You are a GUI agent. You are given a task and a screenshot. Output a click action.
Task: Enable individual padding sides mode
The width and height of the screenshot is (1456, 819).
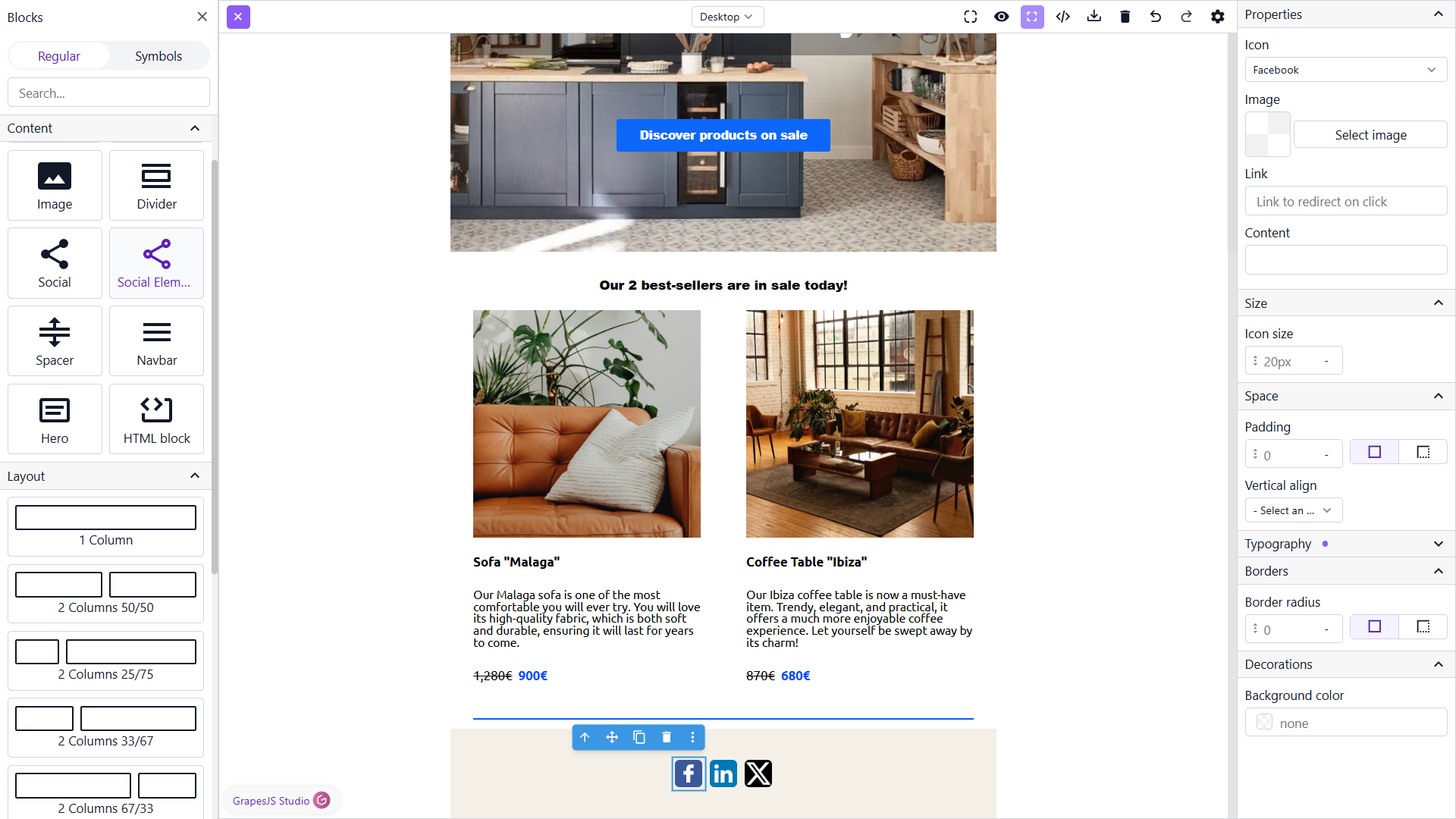tap(1423, 453)
